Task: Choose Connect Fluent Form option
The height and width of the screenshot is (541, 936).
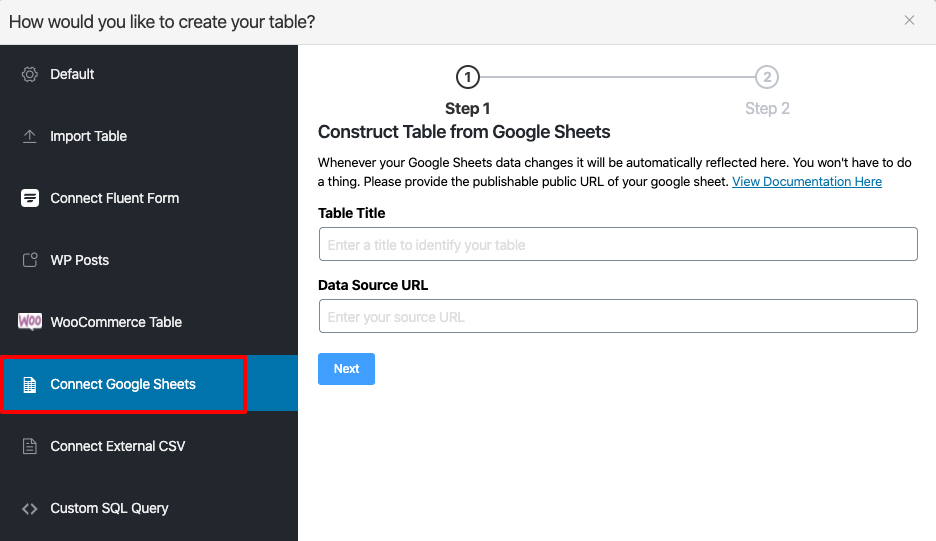Action: (115, 198)
